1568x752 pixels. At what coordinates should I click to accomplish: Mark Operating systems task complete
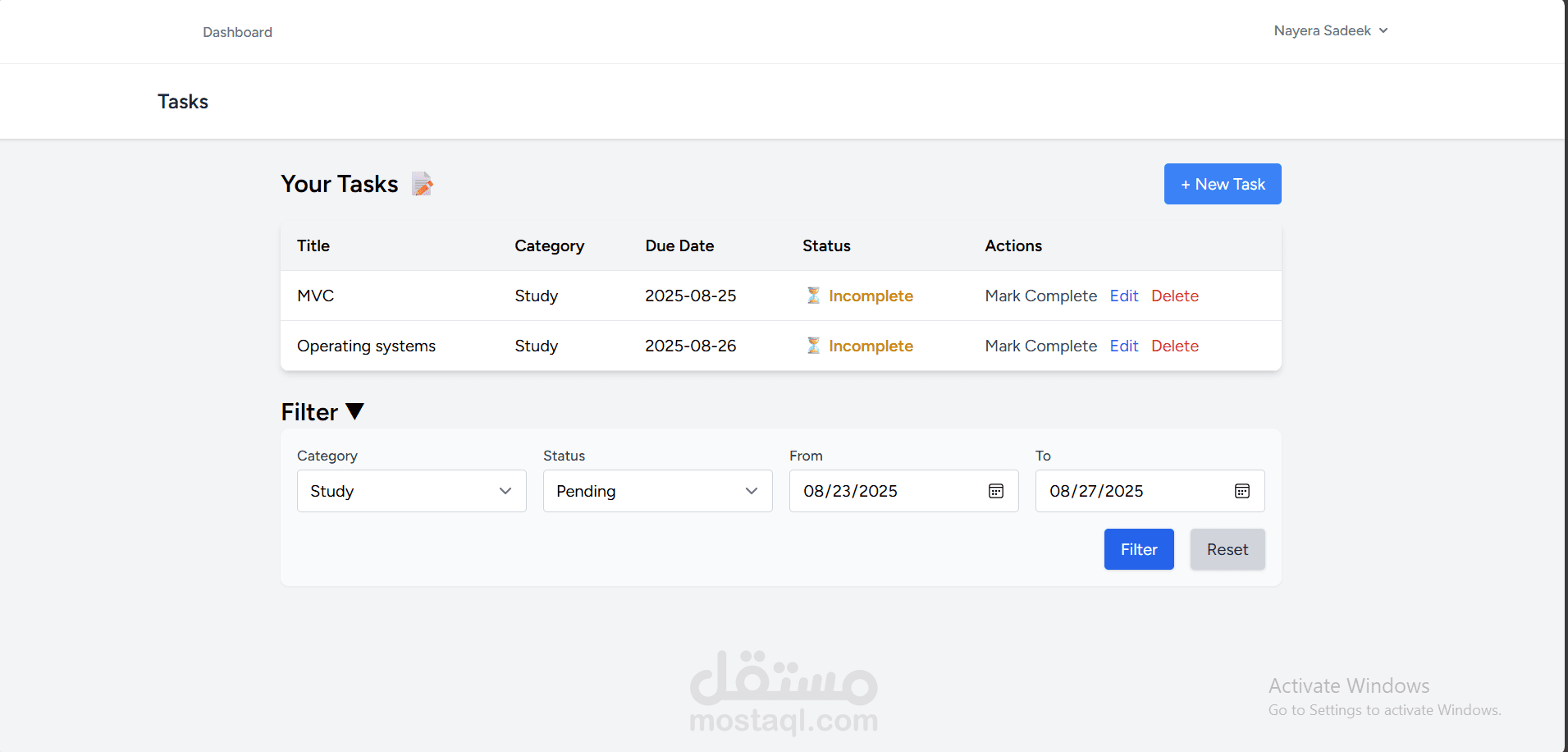point(1040,346)
